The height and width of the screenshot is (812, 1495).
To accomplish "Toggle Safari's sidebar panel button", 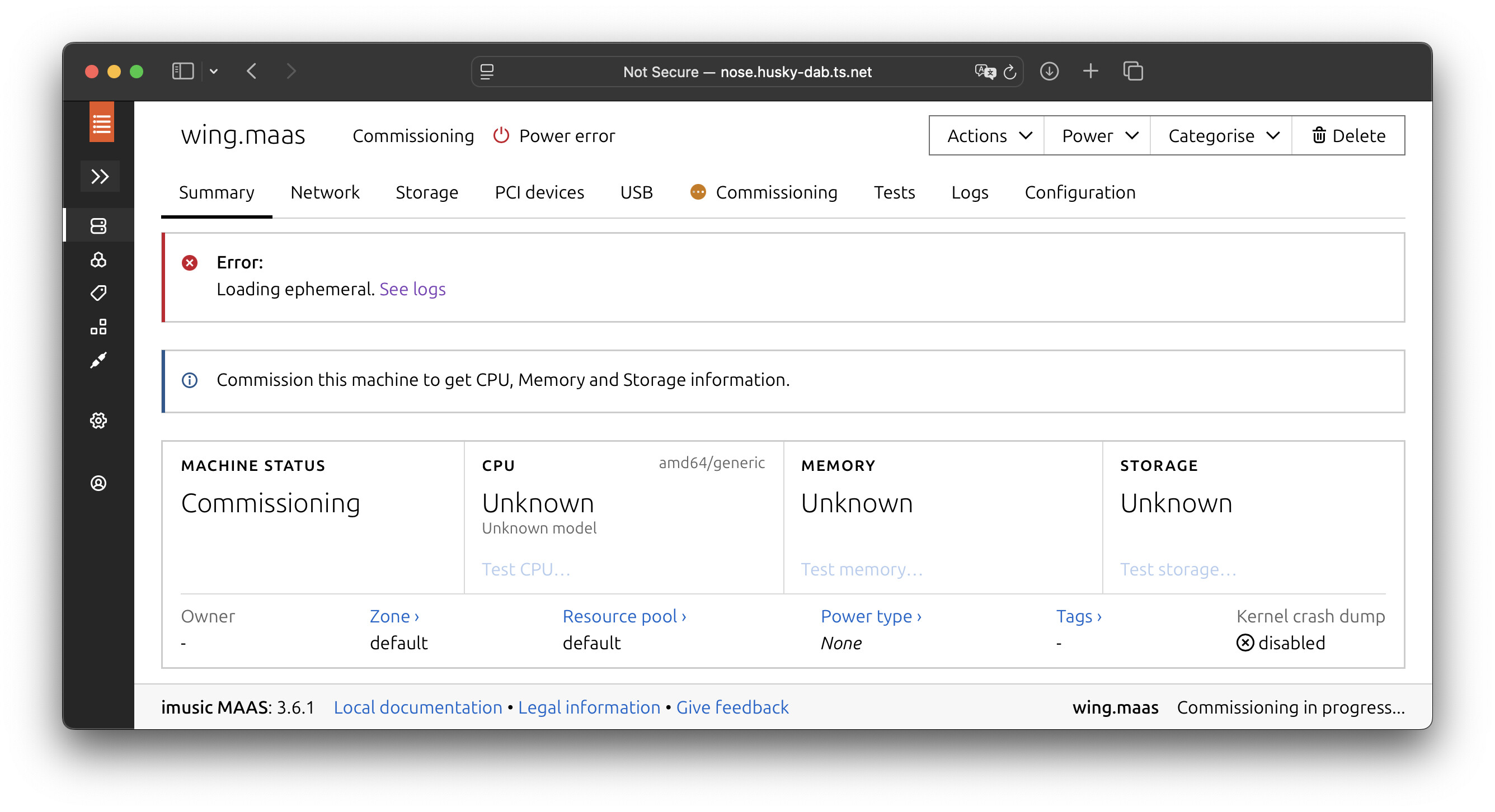I will point(183,72).
